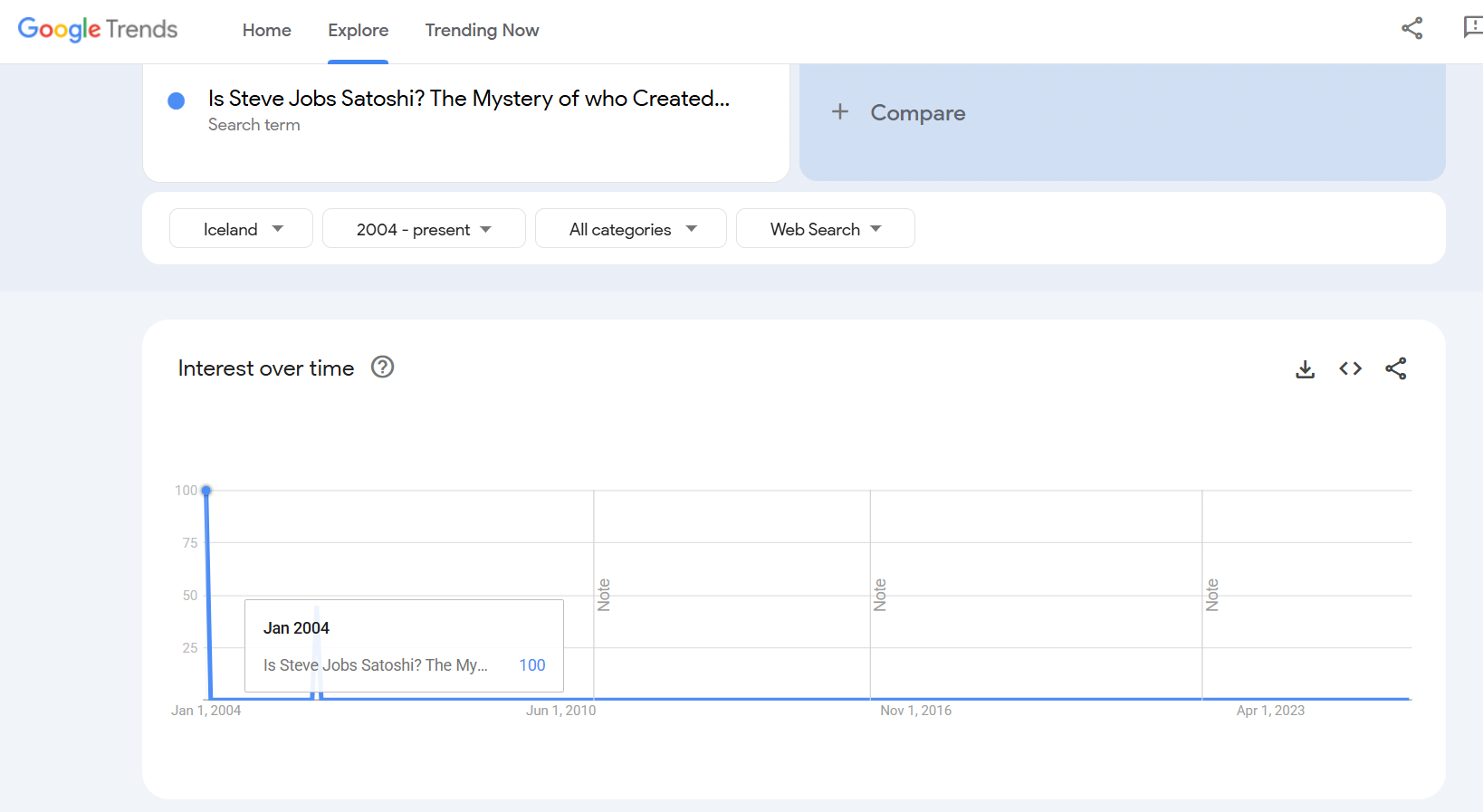Click the Jan 2004 data point at 100
The width and height of the screenshot is (1483, 812).
[206, 491]
